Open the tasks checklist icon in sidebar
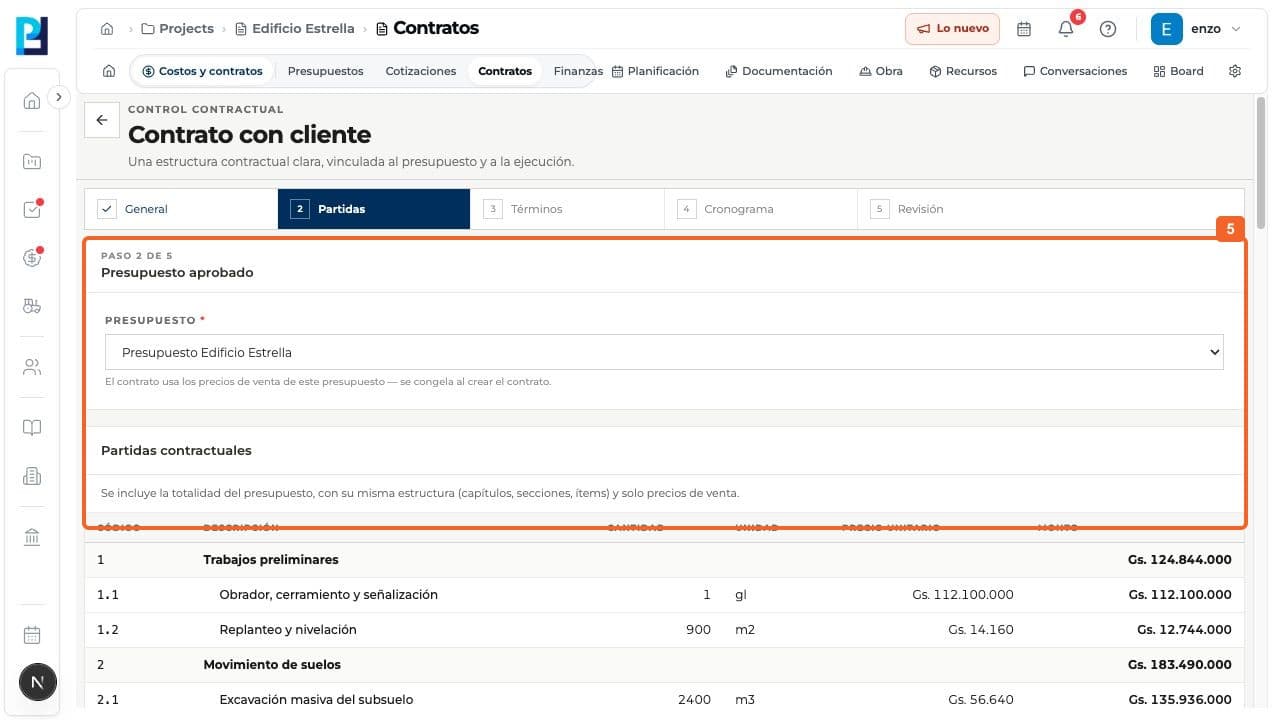Image resolution: width=1280 pixels, height=720 pixels. (x=32, y=210)
